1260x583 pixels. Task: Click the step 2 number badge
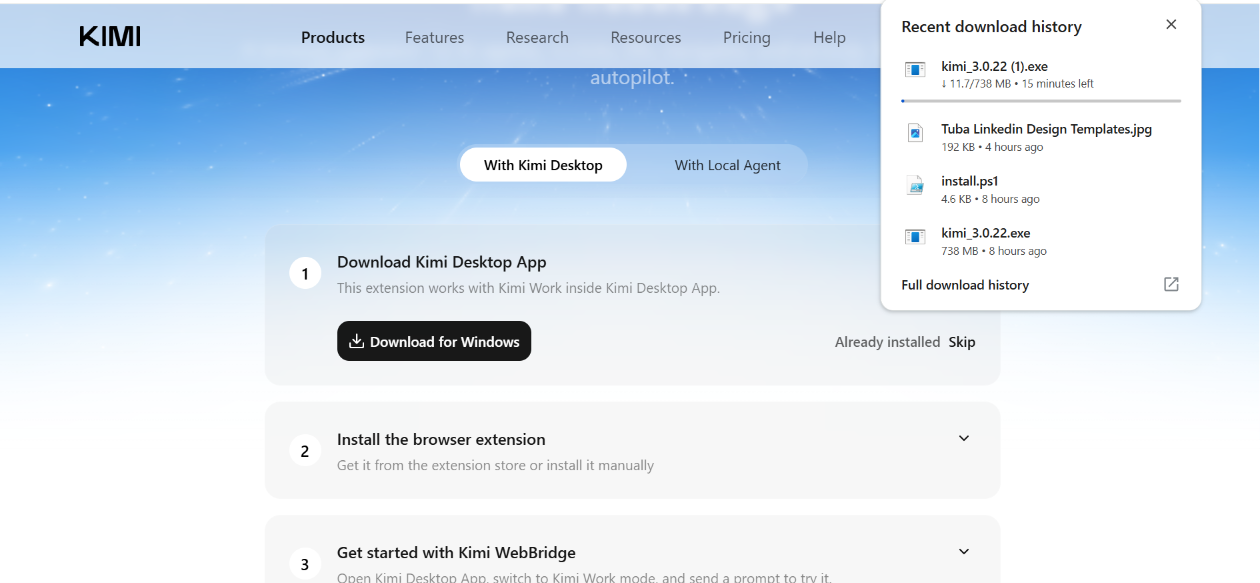[305, 451]
